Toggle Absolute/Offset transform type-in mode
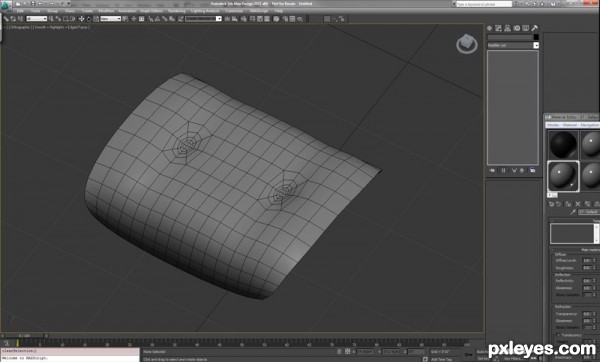 point(347,351)
